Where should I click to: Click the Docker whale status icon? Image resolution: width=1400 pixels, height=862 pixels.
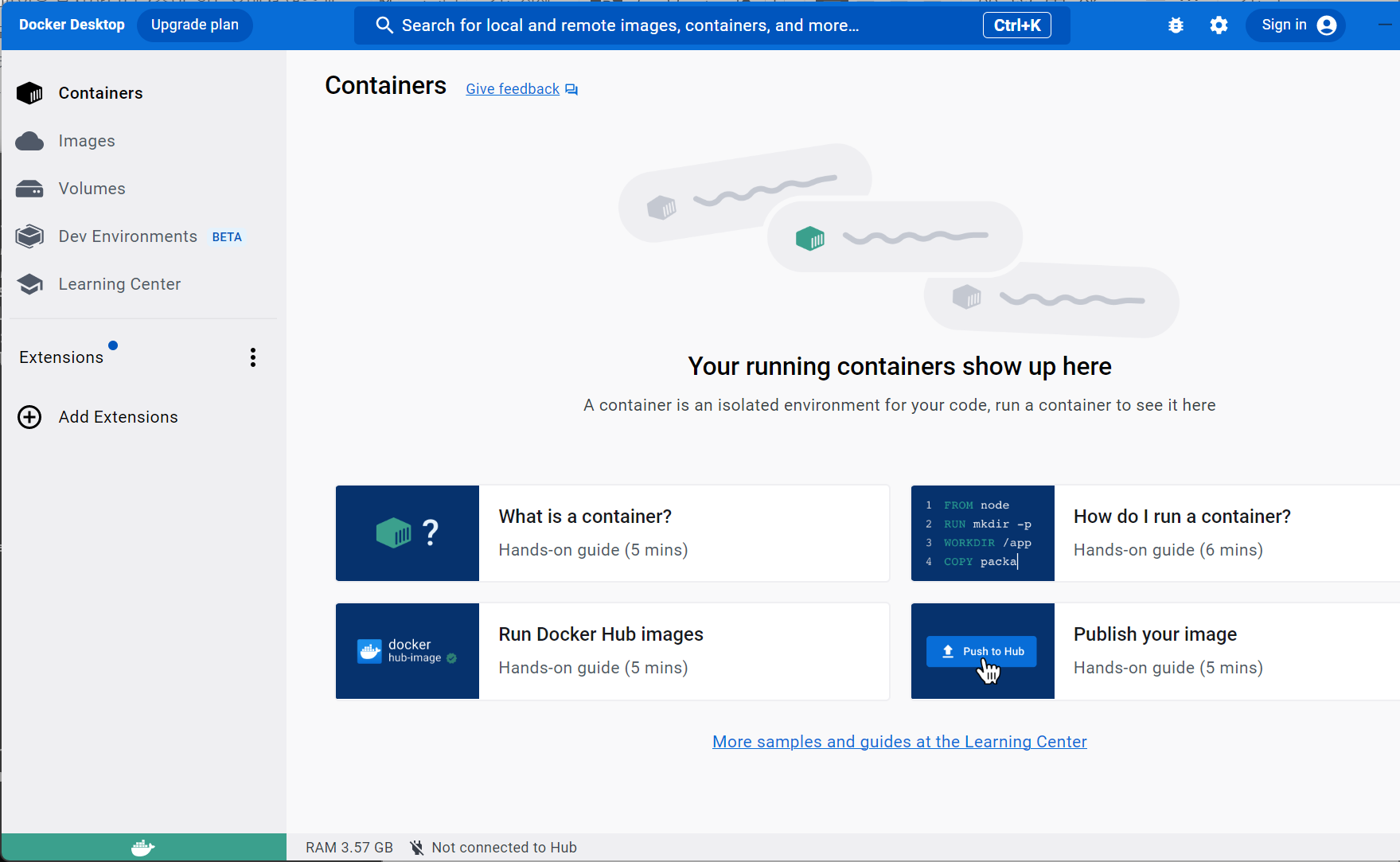click(x=143, y=848)
